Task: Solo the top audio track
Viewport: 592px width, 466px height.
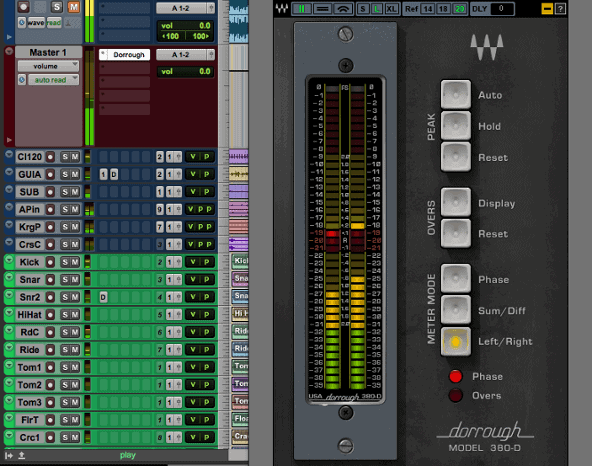Action: point(57,7)
